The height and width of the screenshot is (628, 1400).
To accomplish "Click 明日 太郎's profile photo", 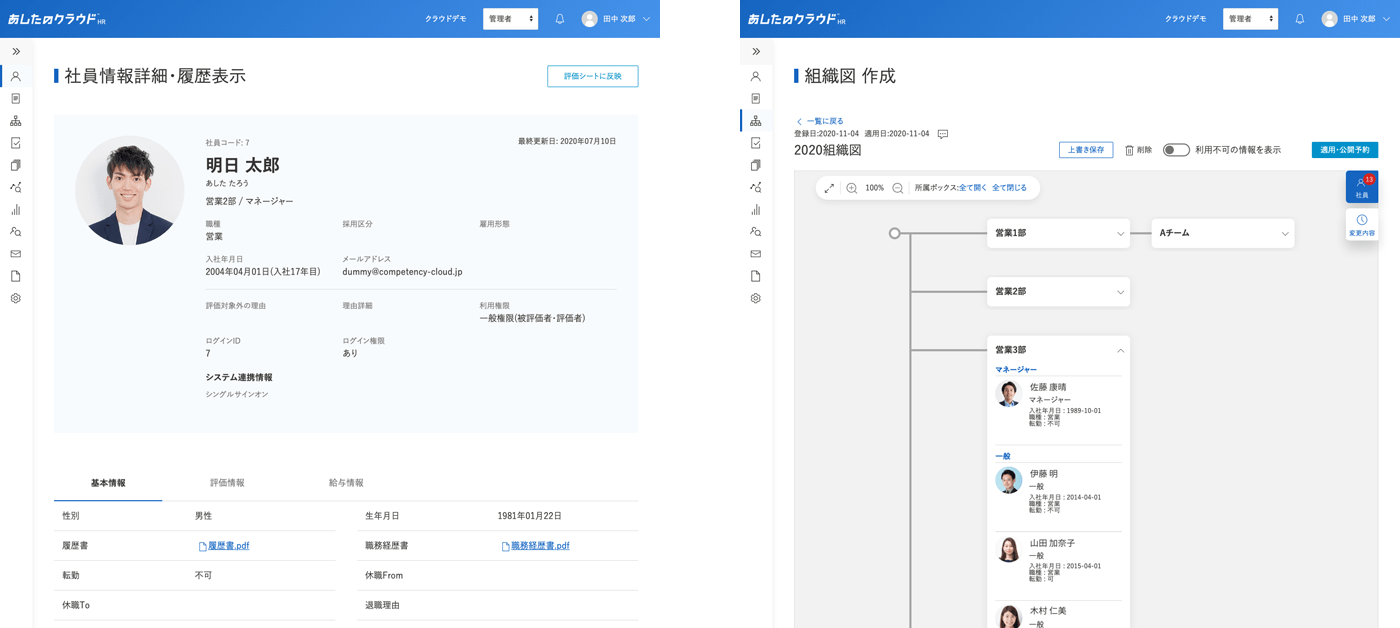I will (x=130, y=191).
